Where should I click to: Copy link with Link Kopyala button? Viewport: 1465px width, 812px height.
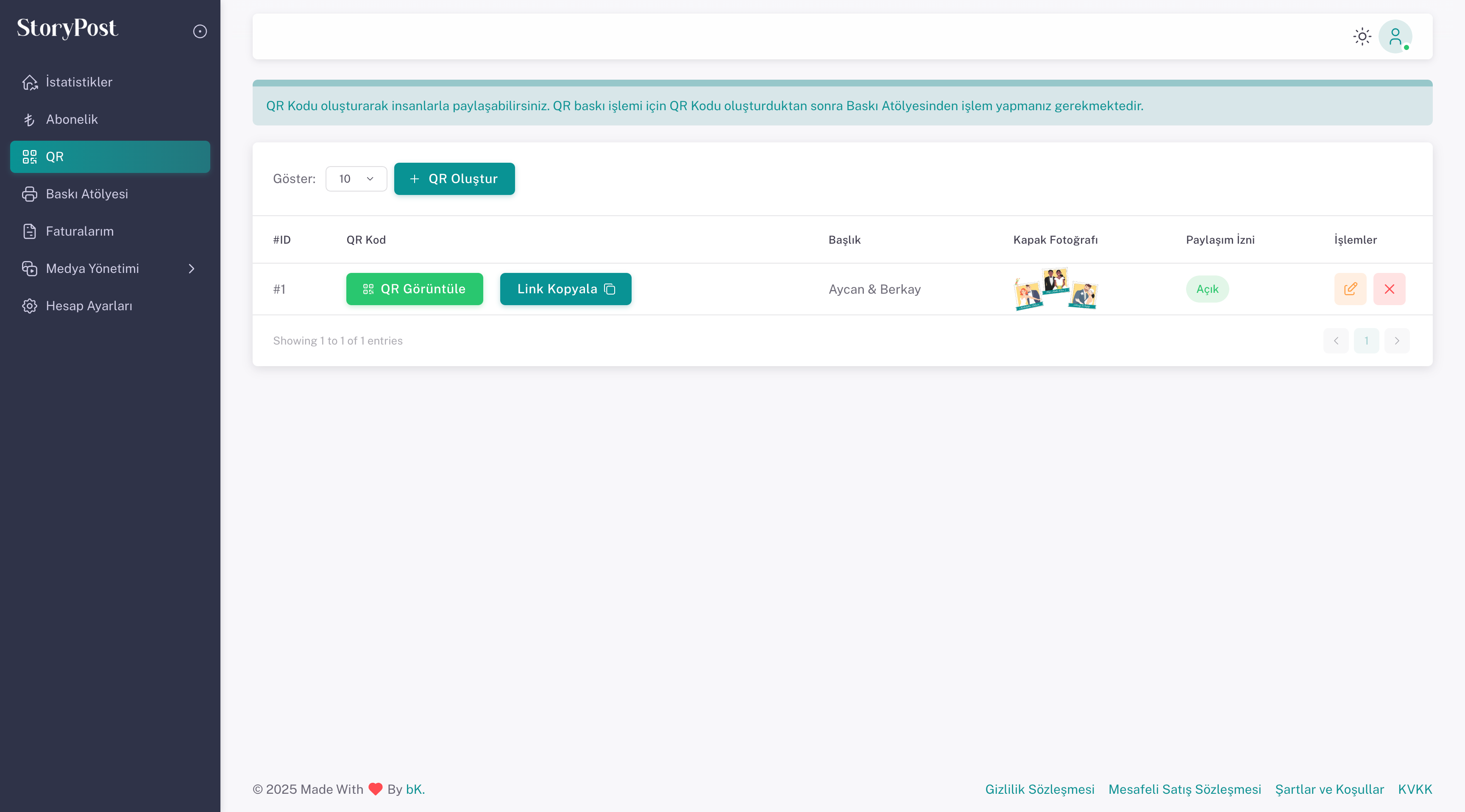tap(565, 289)
